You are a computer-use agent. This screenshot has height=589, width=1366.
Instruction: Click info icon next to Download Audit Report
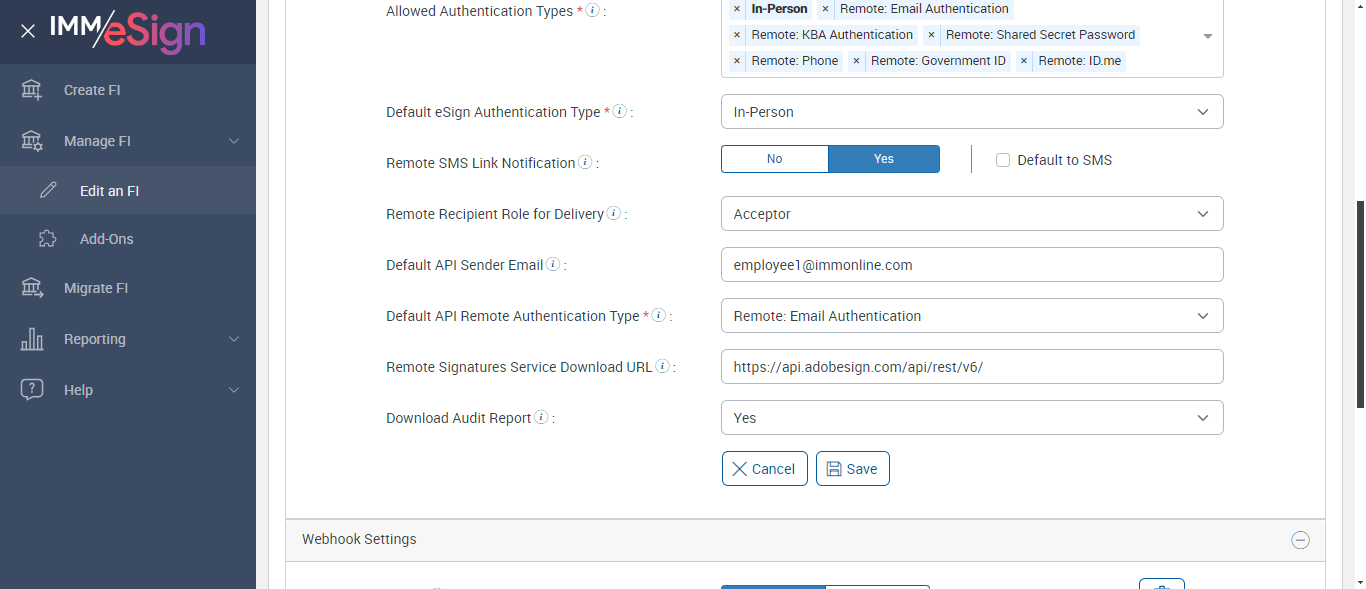(541, 418)
